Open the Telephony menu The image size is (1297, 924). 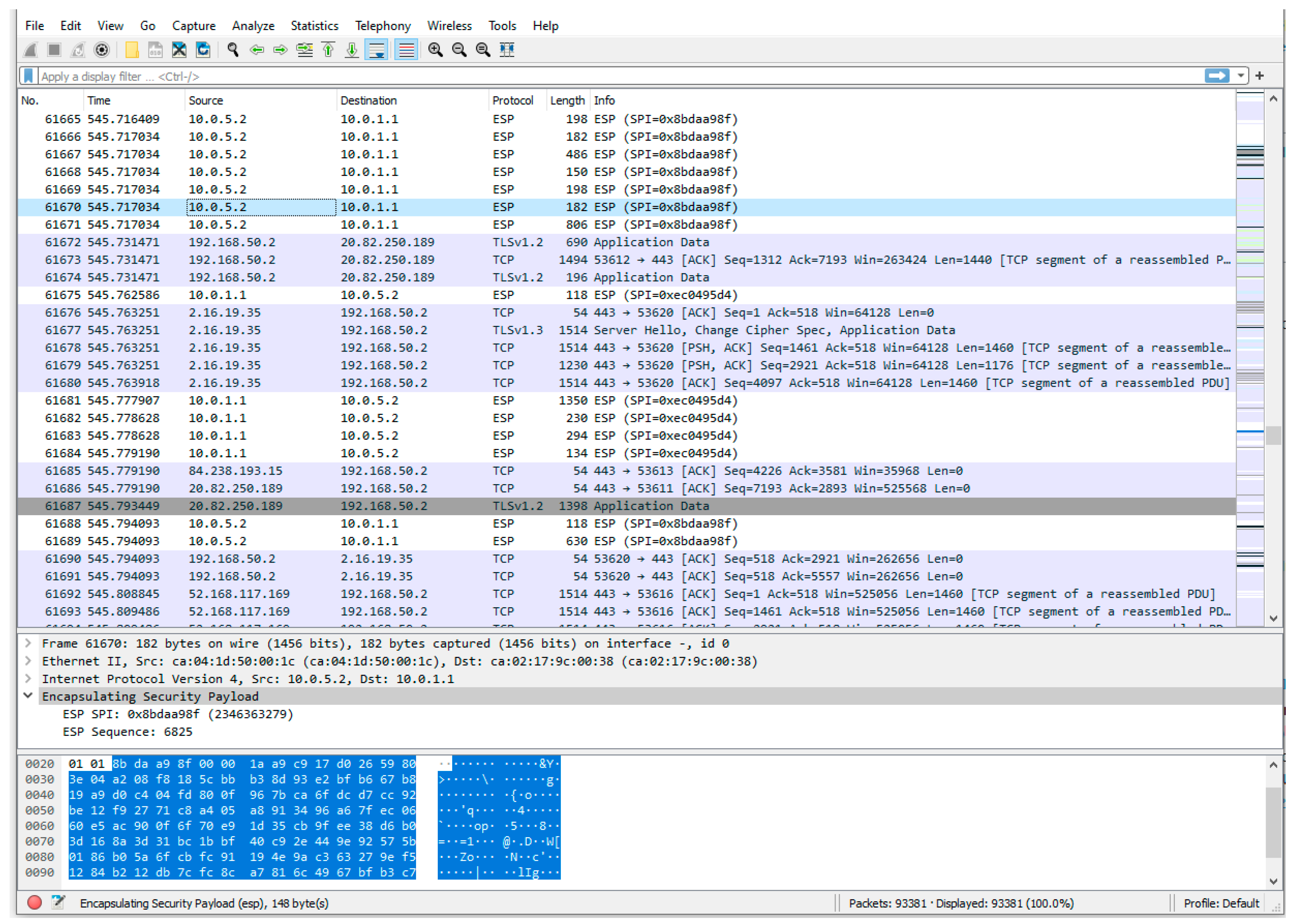pyautogui.click(x=382, y=26)
